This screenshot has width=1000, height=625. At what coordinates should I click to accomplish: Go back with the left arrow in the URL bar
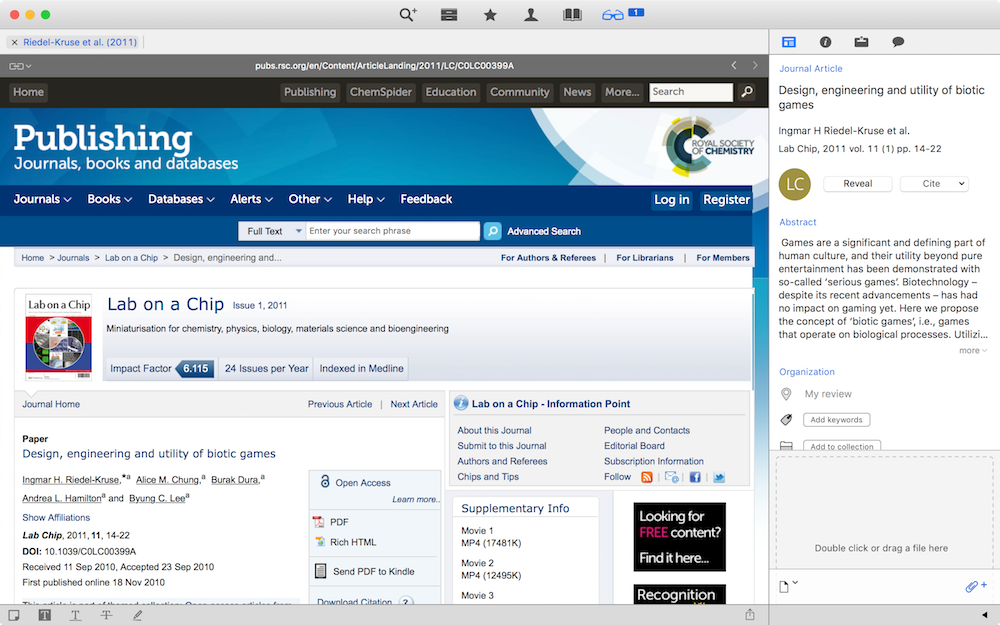pyautogui.click(x=734, y=65)
